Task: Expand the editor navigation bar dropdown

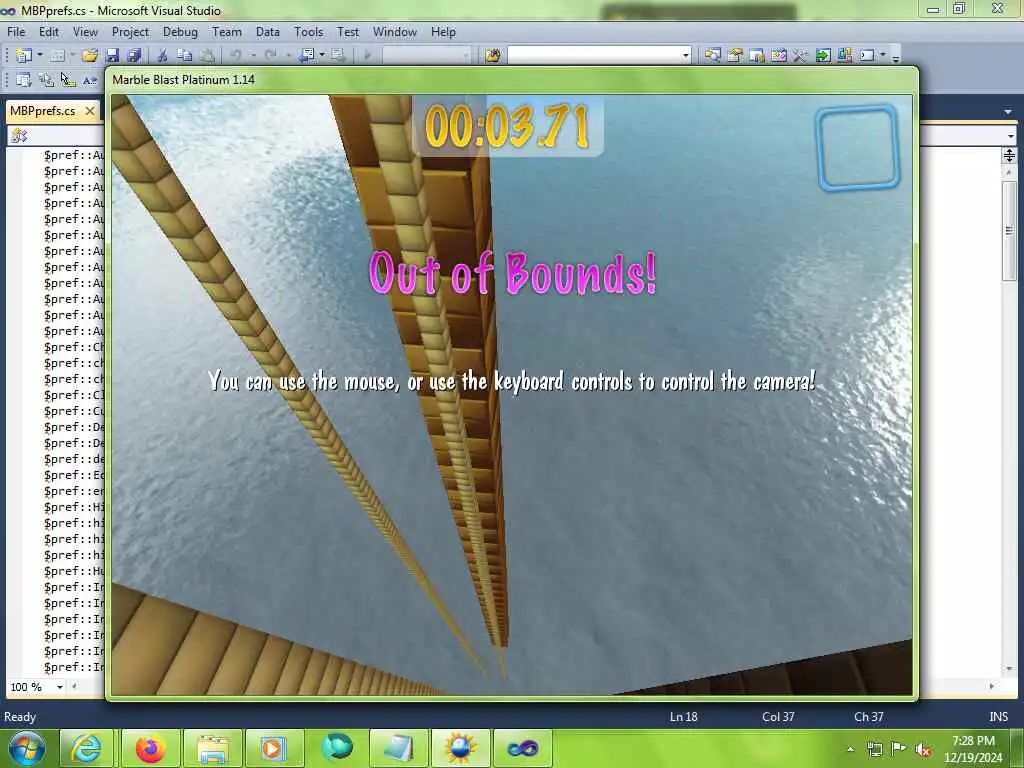Action: click(x=1010, y=136)
